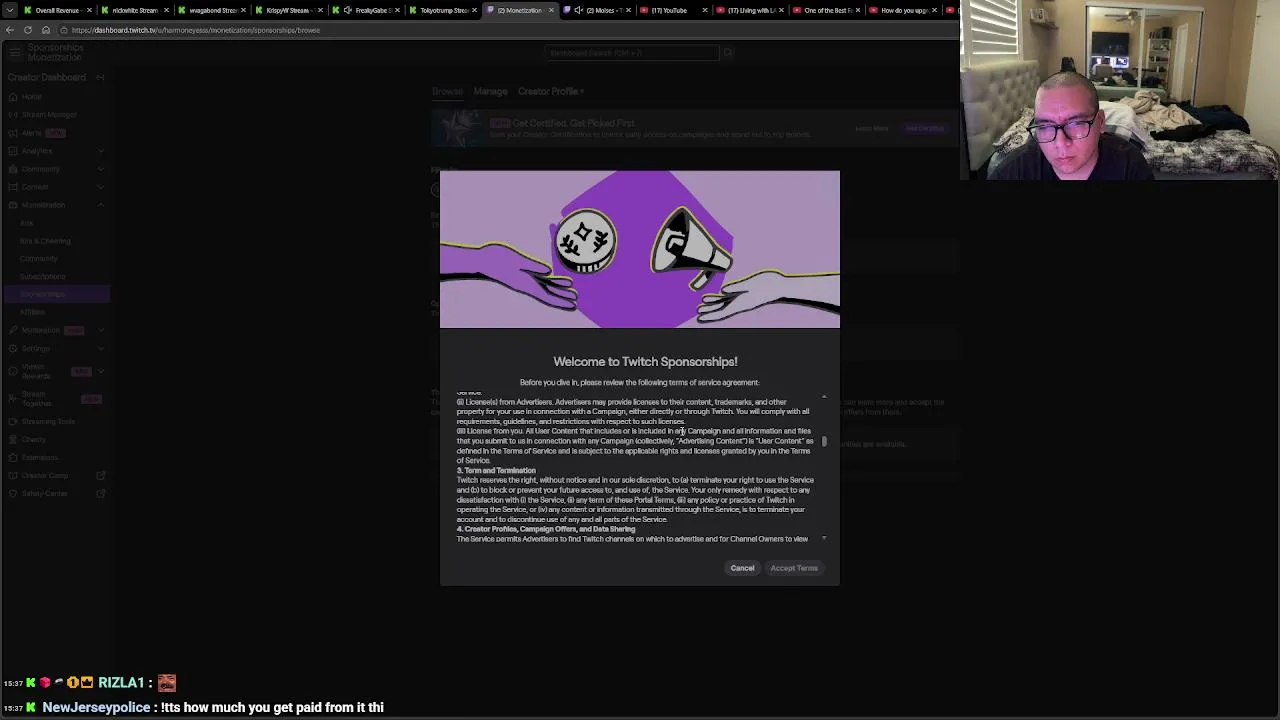Click the Home house icon in sidebar
This screenshot has height=720, width=1280.
[13, 97]
